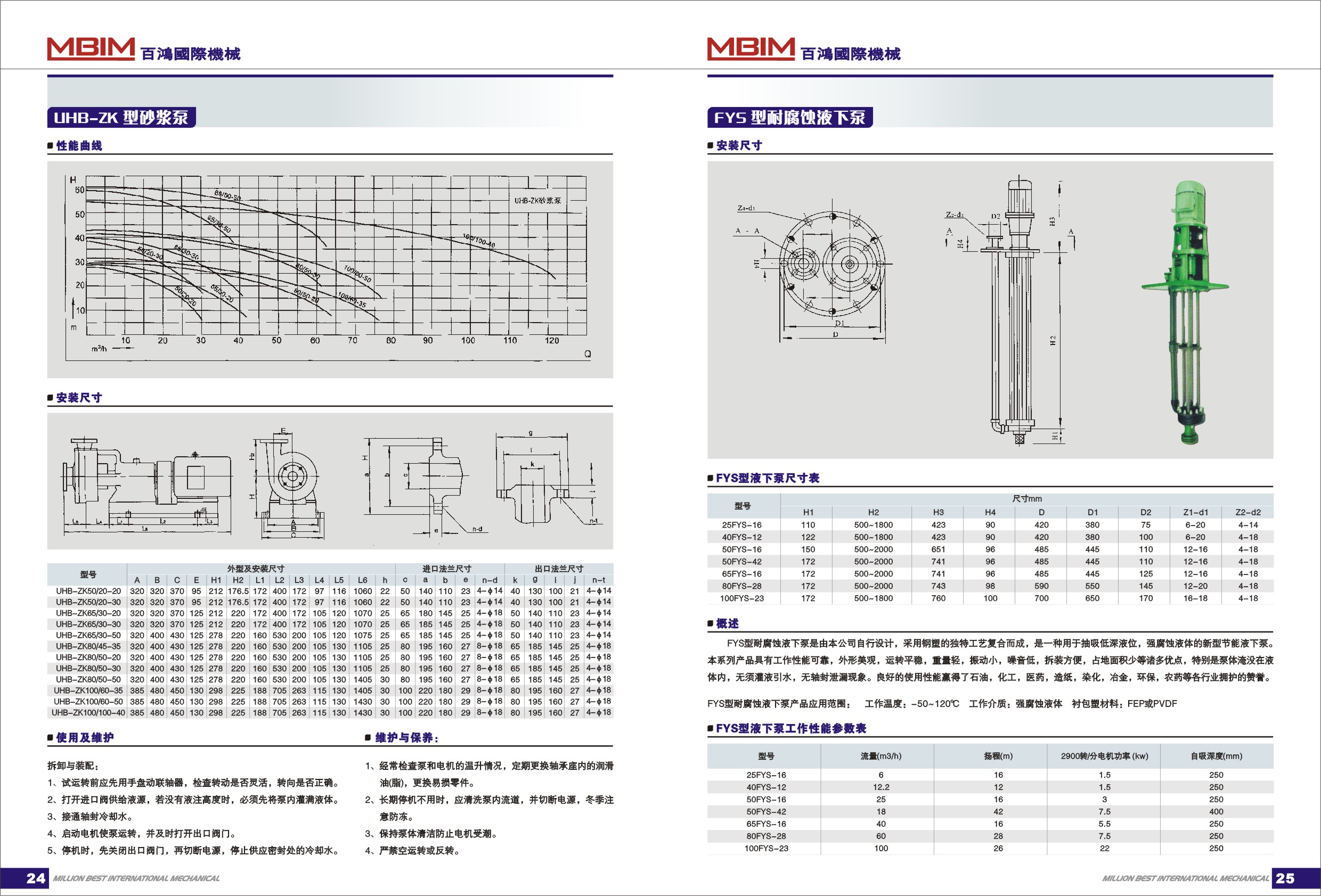Click the MBIM logo on page 25
The width and height of the screenshot is (1321, 896).
(x=751, y=49)
